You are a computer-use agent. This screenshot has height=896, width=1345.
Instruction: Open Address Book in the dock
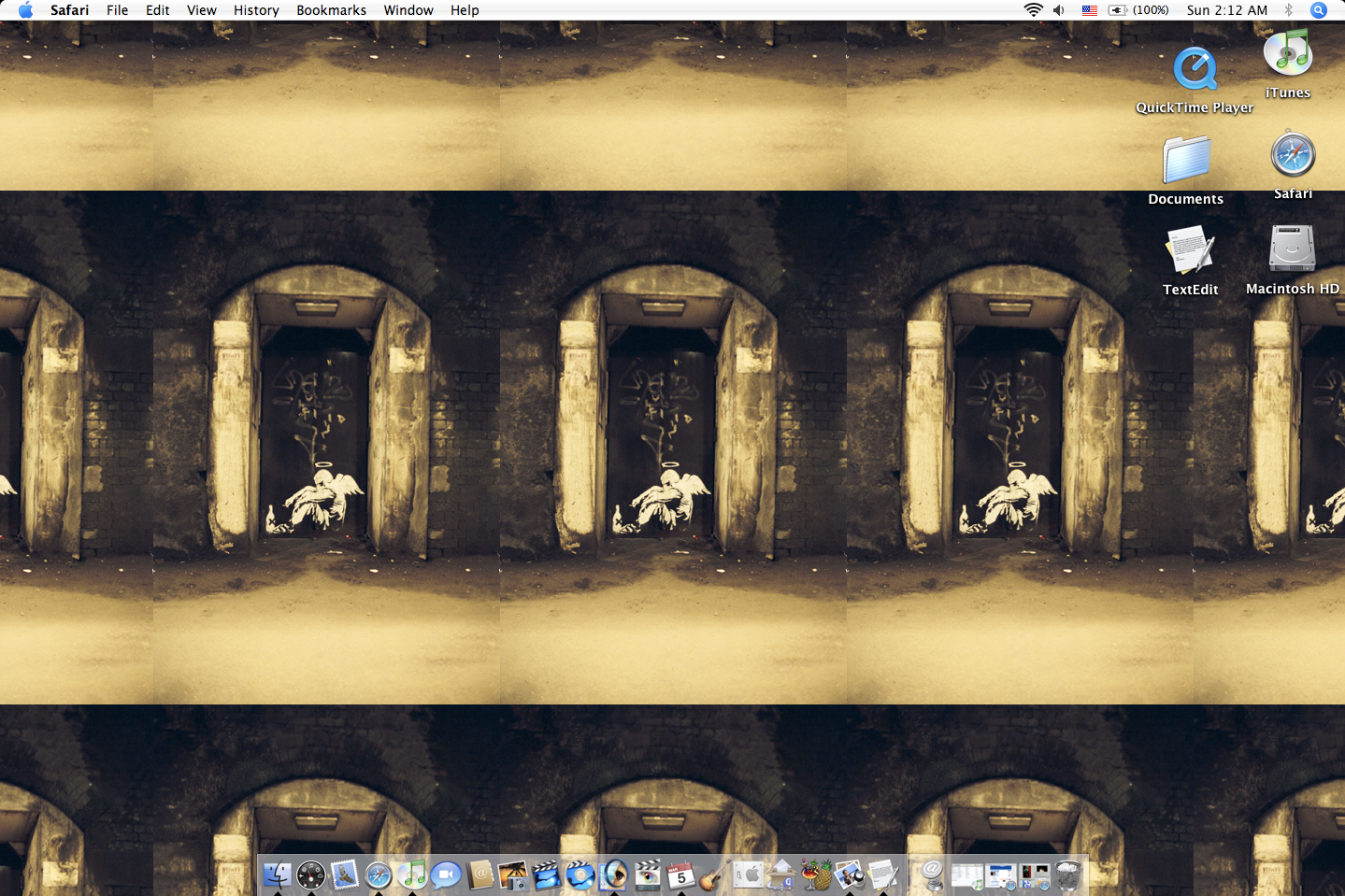click(x=479, y=875)
